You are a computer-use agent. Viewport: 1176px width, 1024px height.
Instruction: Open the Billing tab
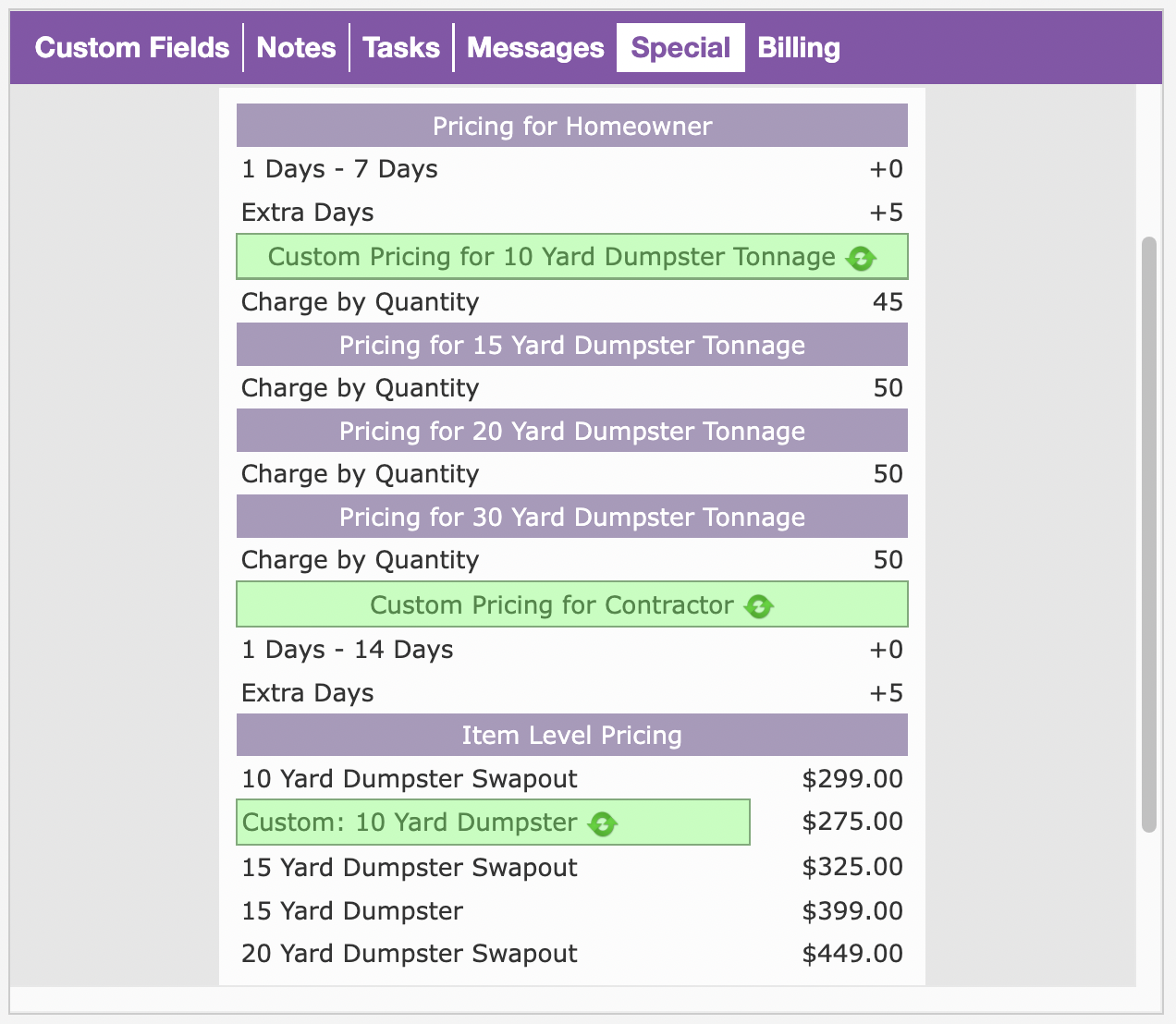[799, 48]
